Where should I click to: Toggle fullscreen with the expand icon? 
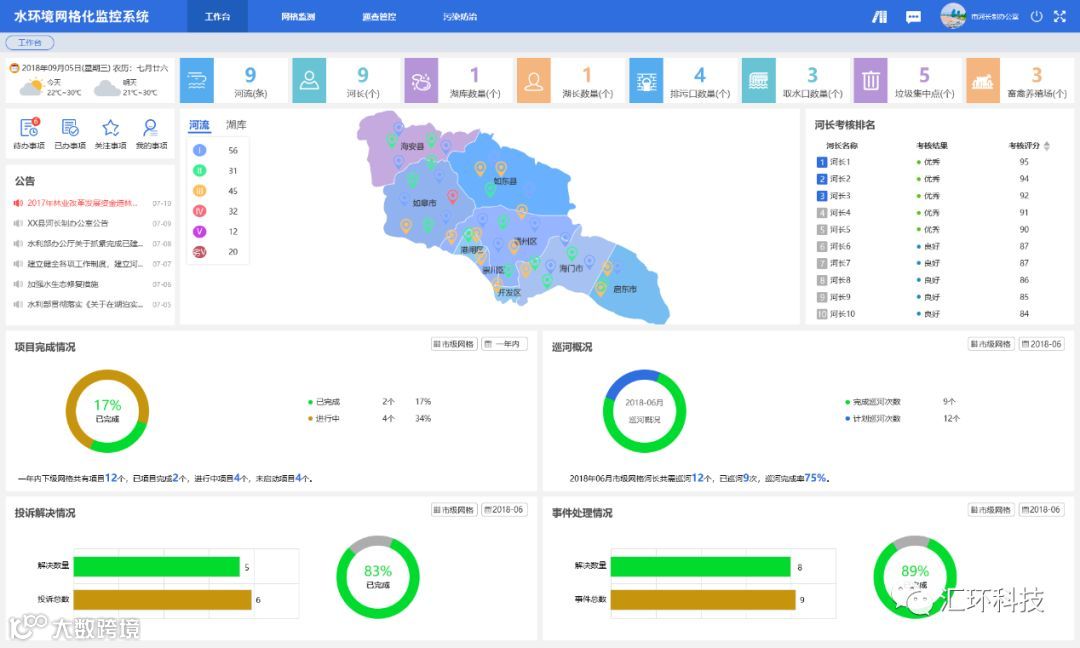(x=1059, y=17)
